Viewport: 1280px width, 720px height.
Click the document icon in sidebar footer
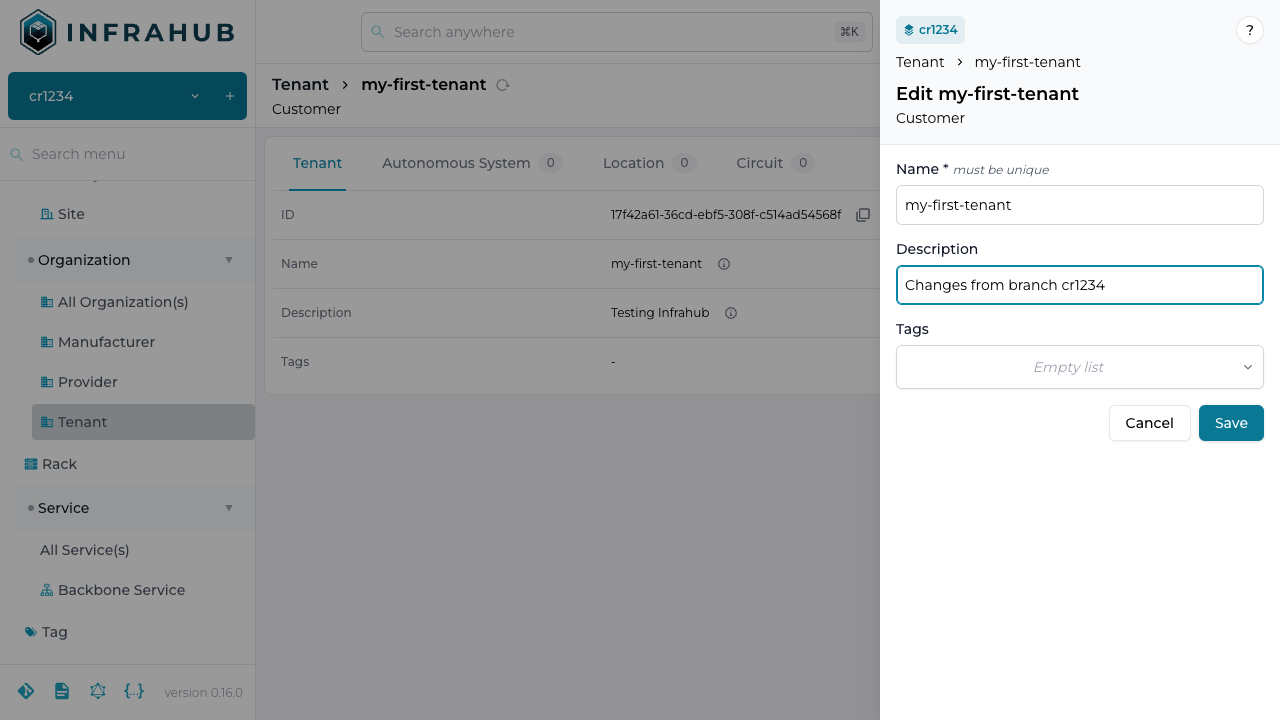click(x=62, y=691)
